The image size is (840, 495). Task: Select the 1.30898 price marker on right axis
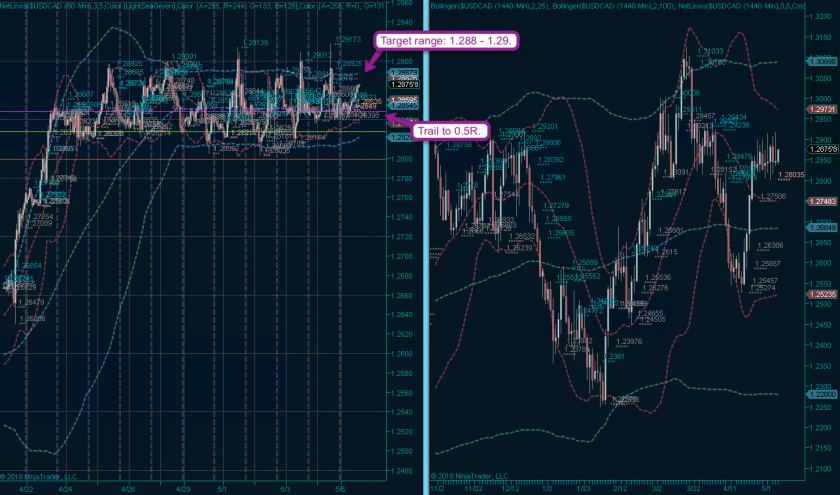point(818,61)
